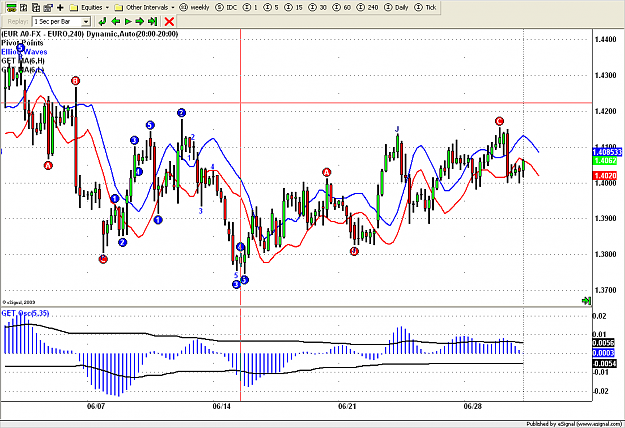This screenshot has width=625, height=428.
Task: Open the replay speed '1 Sec per Bar' dropdown
Action: pos(62,22)
